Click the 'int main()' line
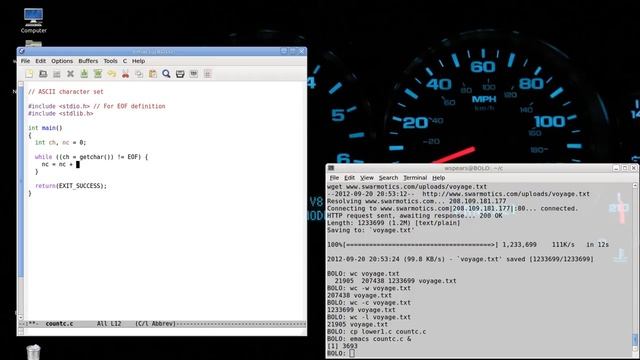The width and height of the screenshot is (640, 360). click(45, 128)
